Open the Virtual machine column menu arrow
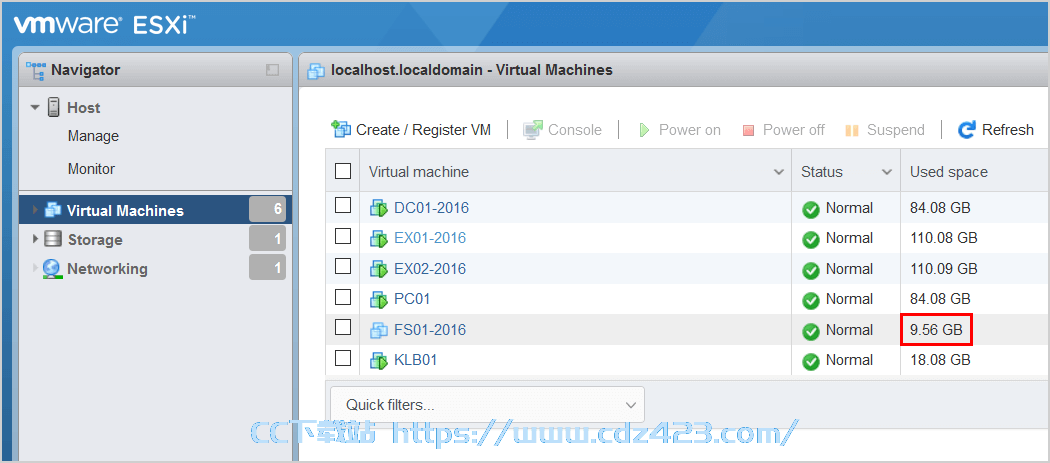The height and width of the screenshot is (463, 1050). click(779, 172)
